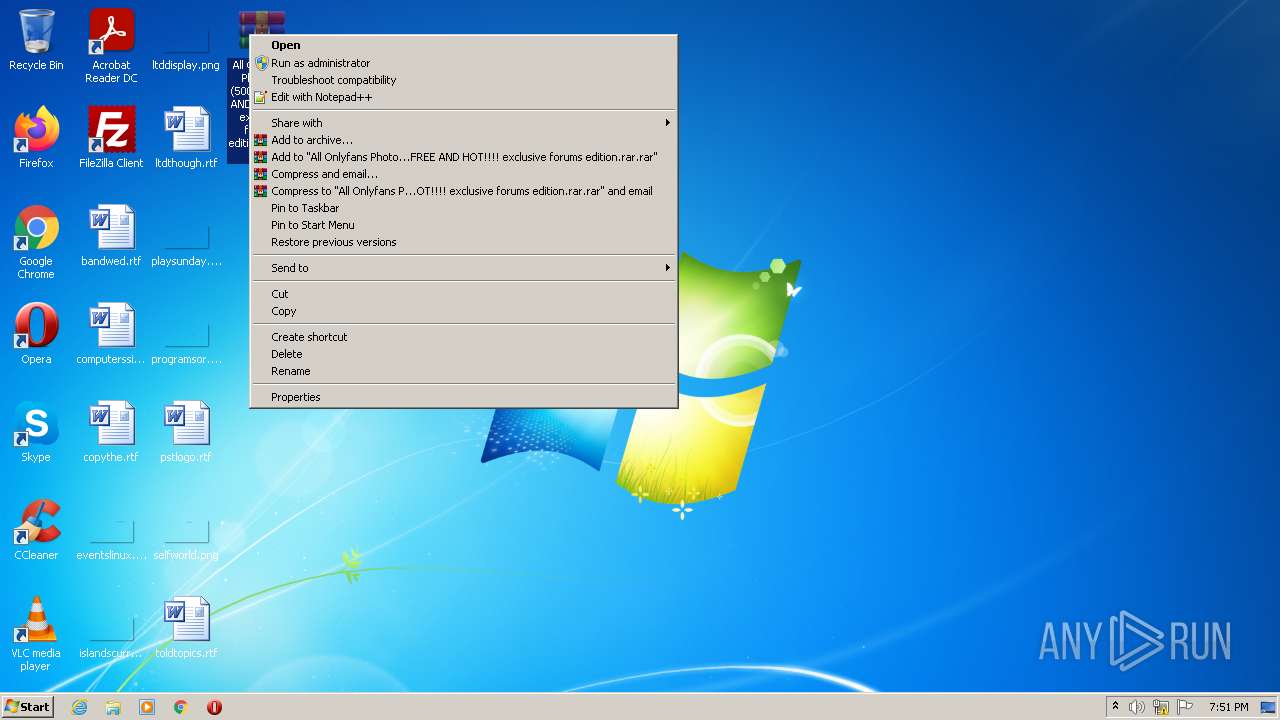
Task: Launch Acrobat Reader DC shortcut
Action: point(111,46)
